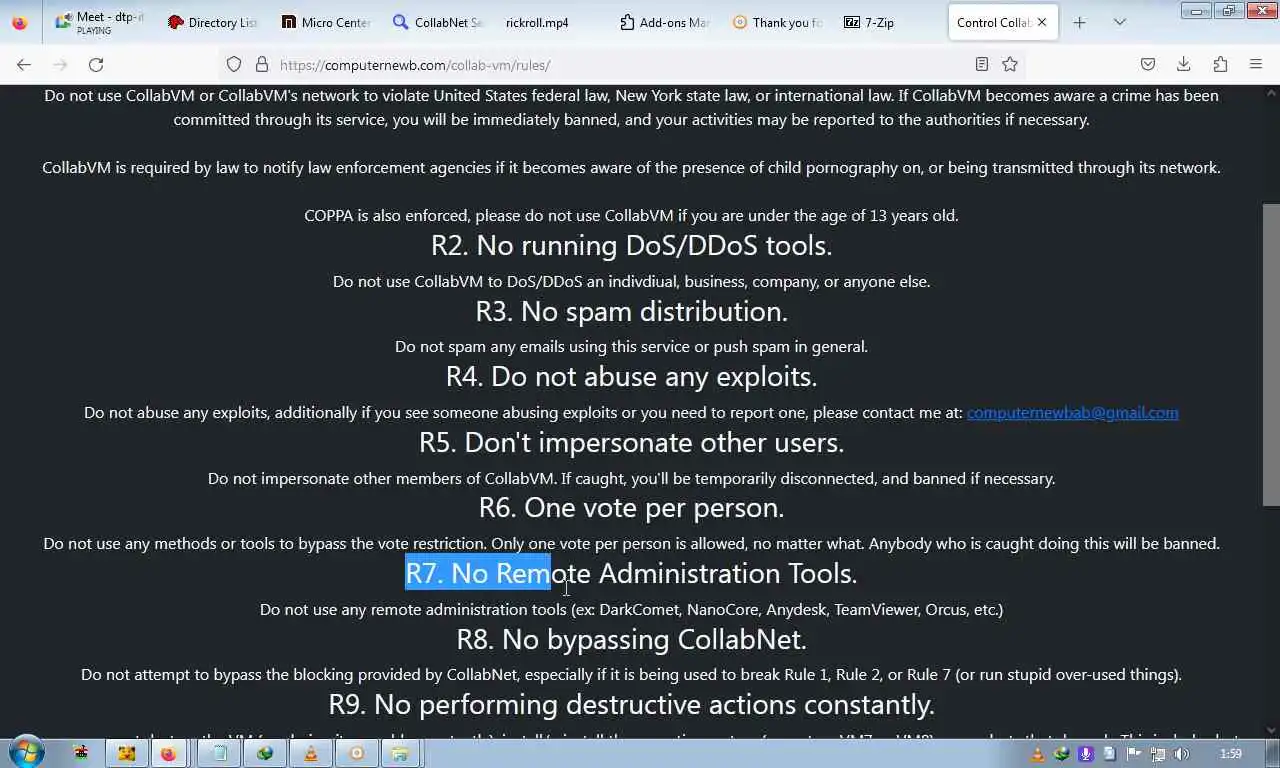Switch to the Micro Center tab
1280x768 pixels.
[326, 22]
